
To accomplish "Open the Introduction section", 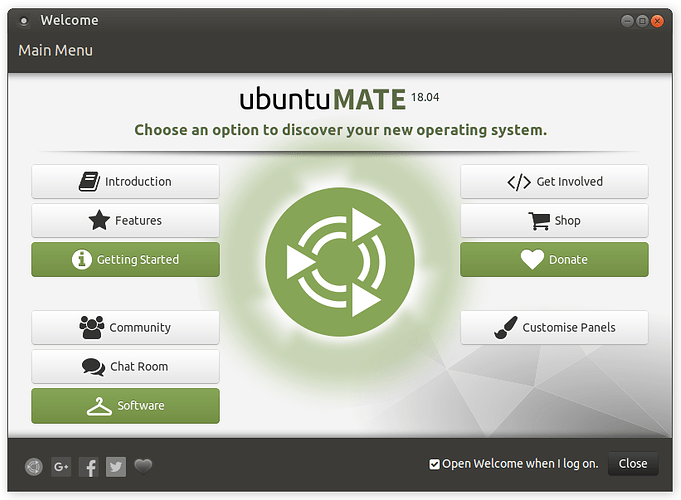I will pyautogui.click(x=125, y=181).
